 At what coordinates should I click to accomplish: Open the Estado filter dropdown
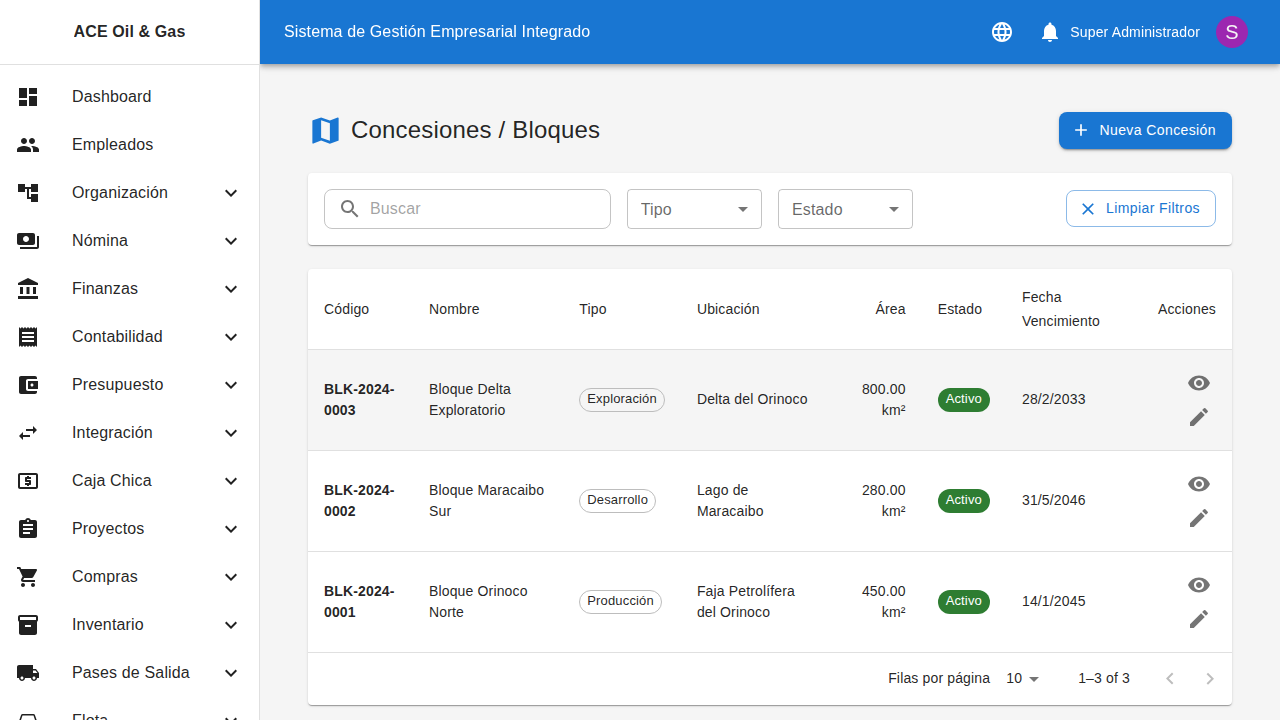[845, 209]
